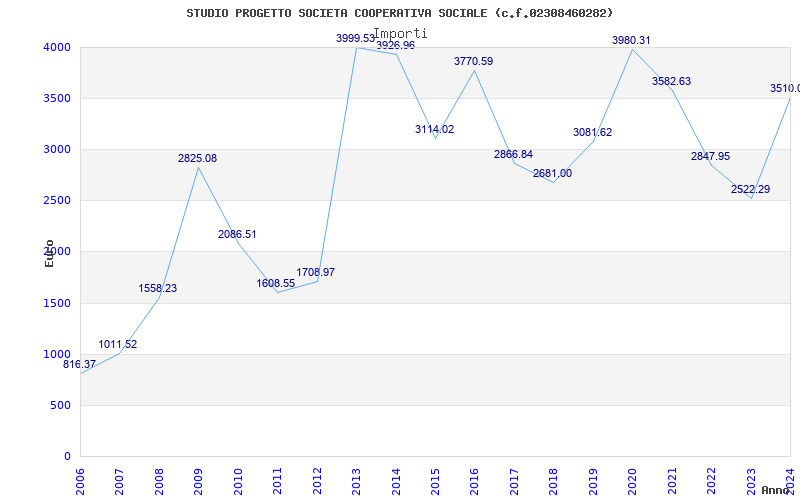Click x-axis year label 2013
The height and width of the screenshot is (500, 800).
357,482
